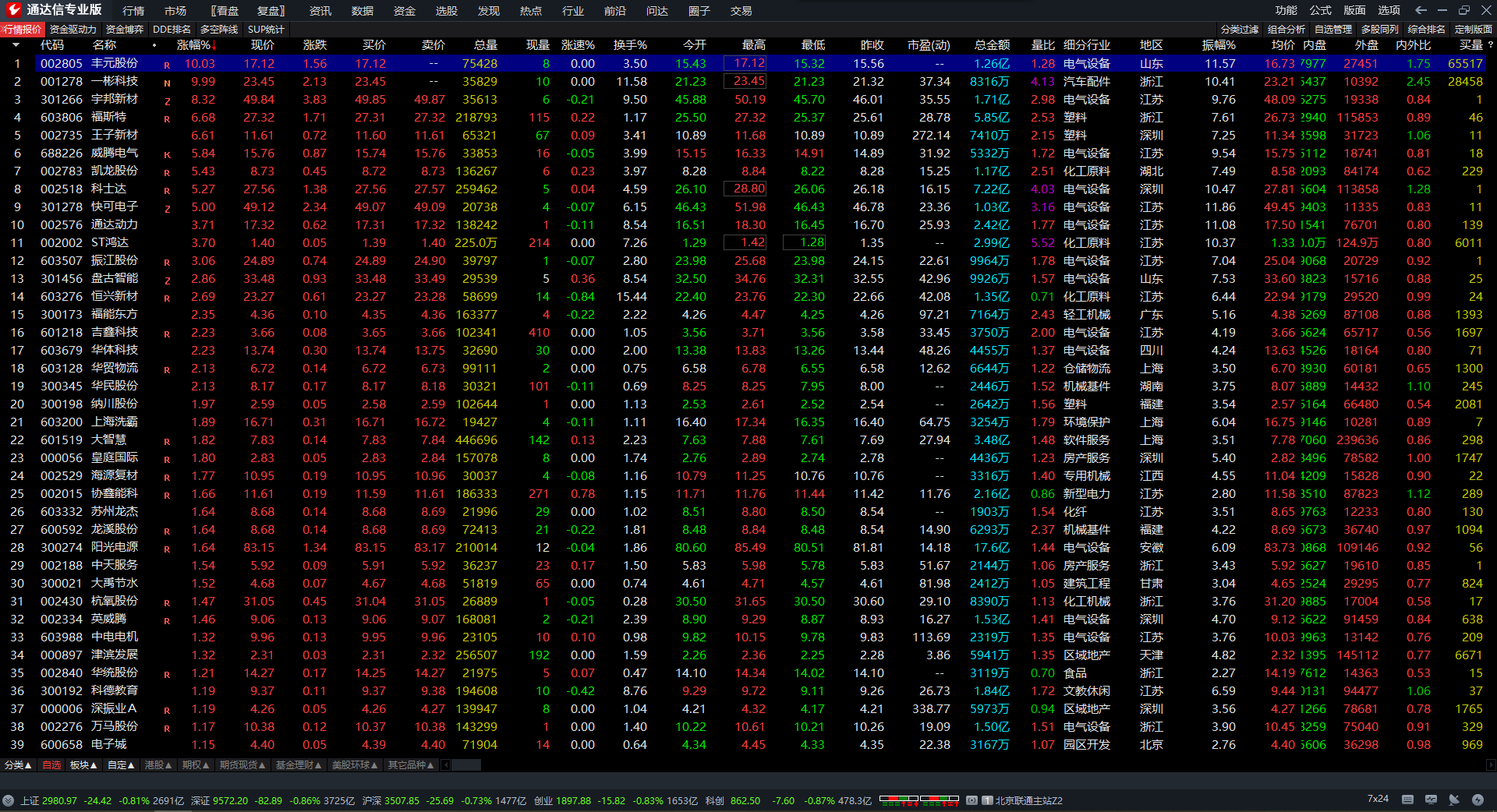Click the question mark icon after 买量 header
This screenshot has height=812, width=1497.
[x=1490, y=45]
